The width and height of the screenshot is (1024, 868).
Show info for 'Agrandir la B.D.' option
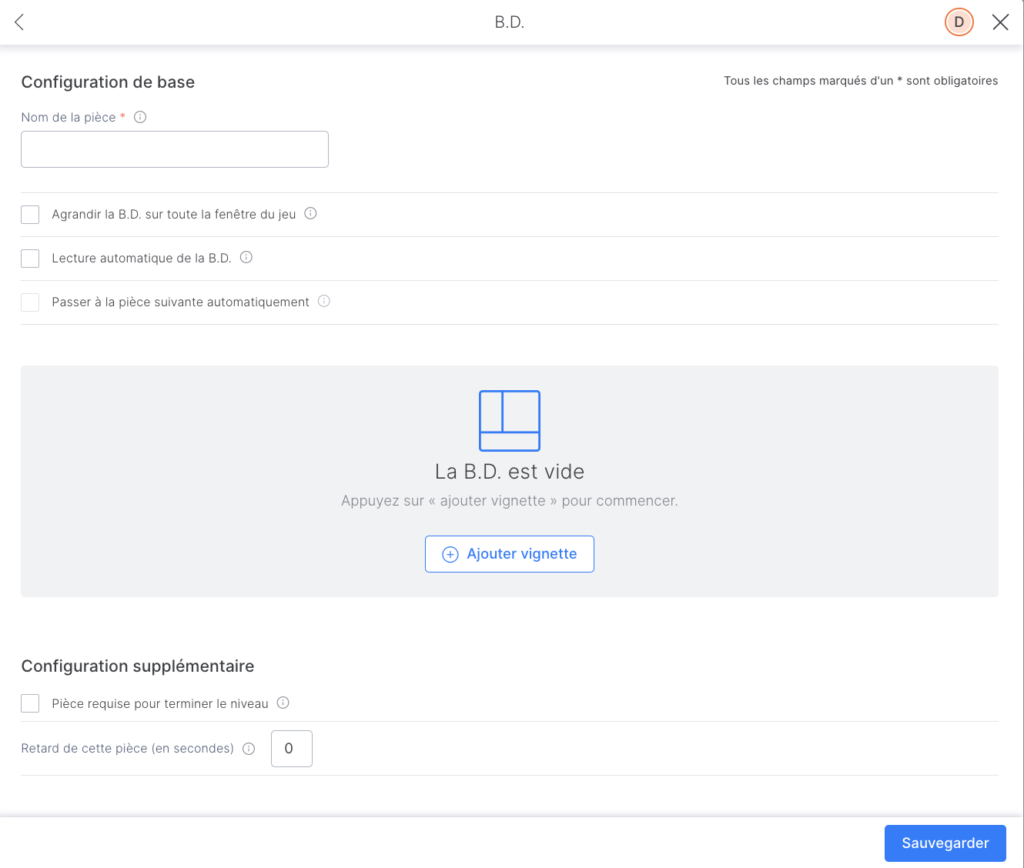click(310, 214)
